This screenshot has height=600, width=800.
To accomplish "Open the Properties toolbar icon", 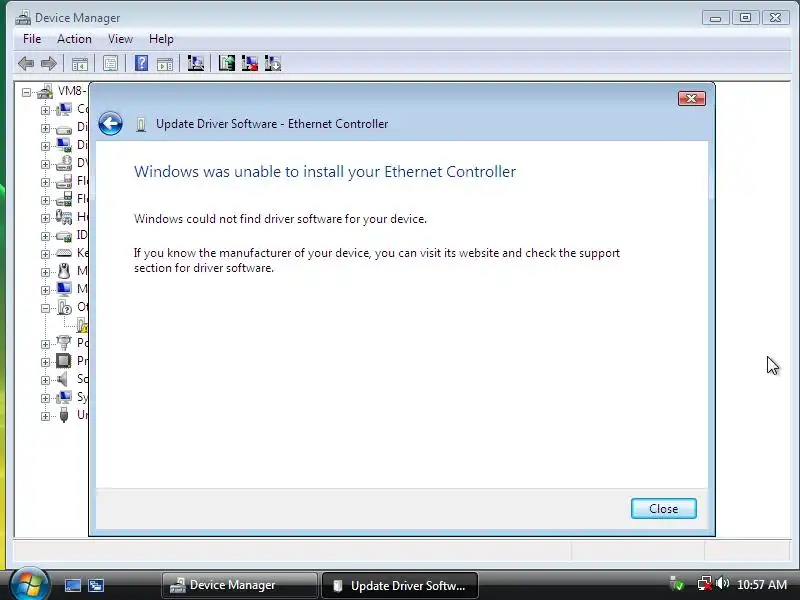I will click(x=110, y=64).
